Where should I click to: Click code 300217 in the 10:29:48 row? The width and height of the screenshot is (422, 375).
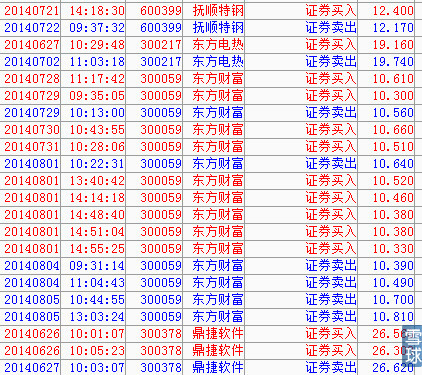(161, 45)
